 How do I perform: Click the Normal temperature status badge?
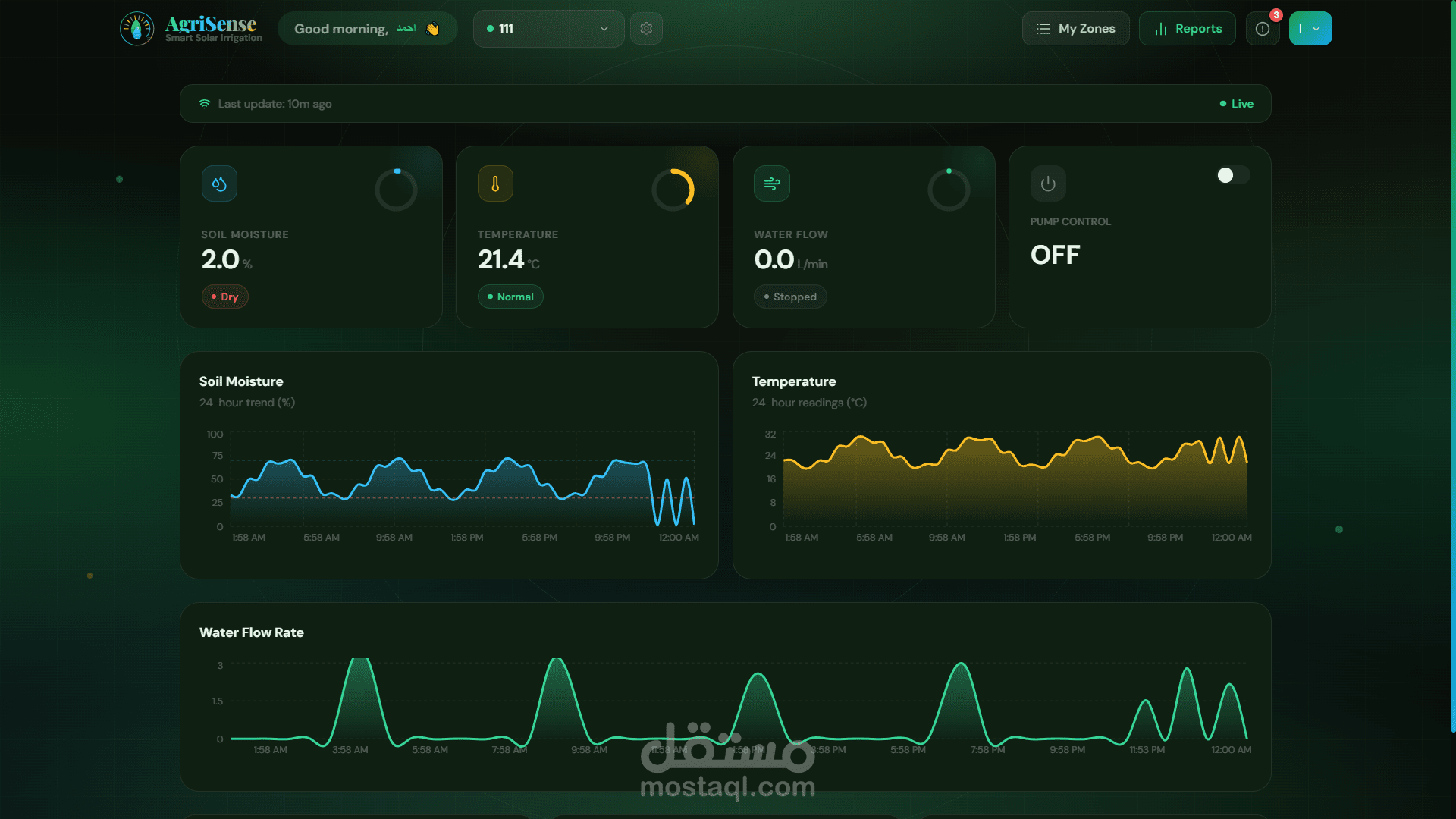point(510,297)
